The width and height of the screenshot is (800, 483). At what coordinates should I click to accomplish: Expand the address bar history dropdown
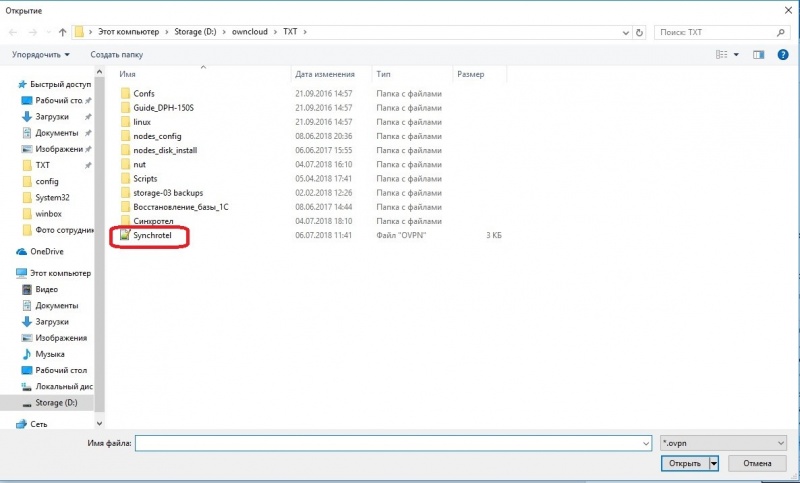(626, 32)
